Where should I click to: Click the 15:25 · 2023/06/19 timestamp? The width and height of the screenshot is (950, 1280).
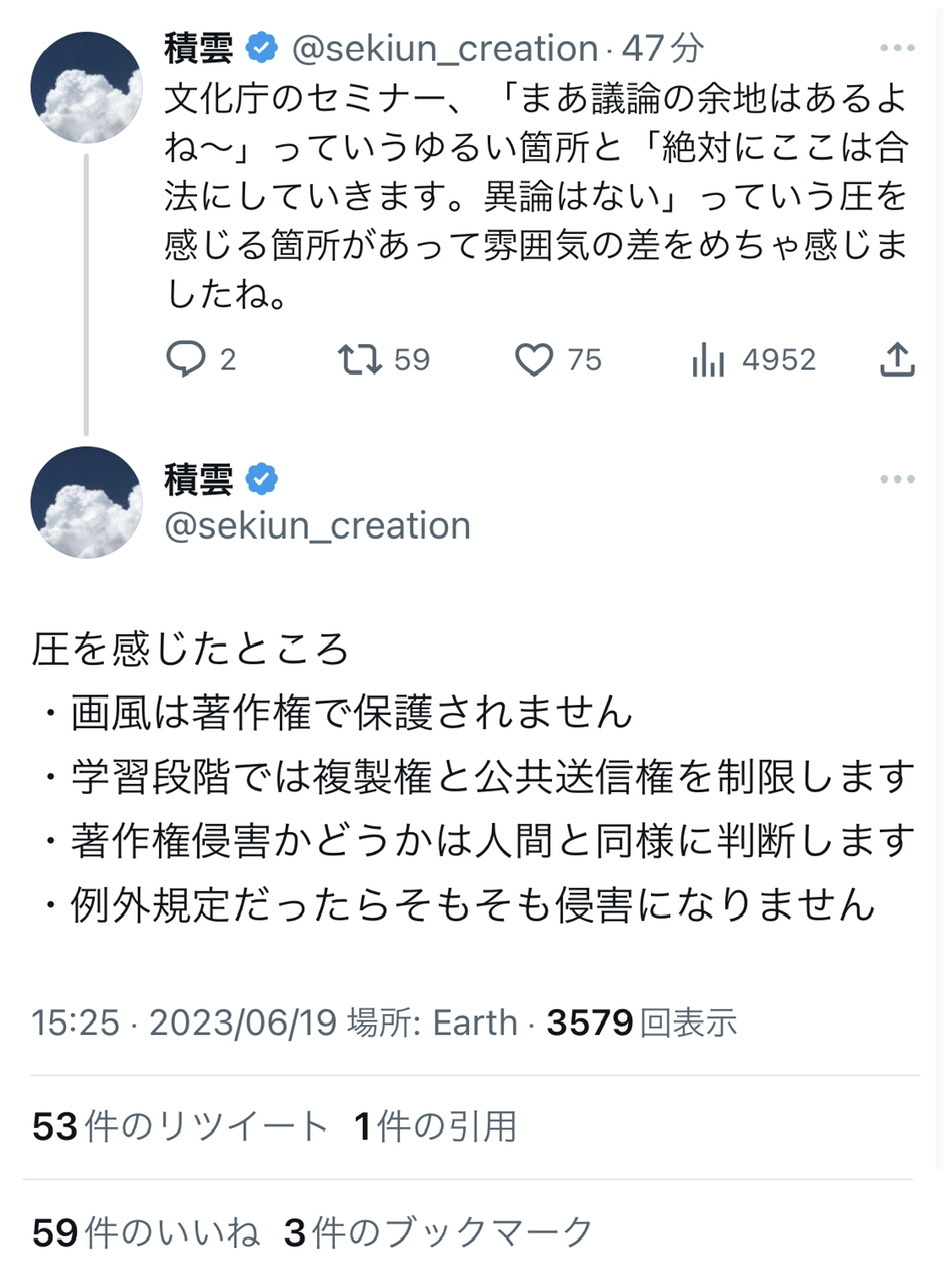pos(185,1023)
